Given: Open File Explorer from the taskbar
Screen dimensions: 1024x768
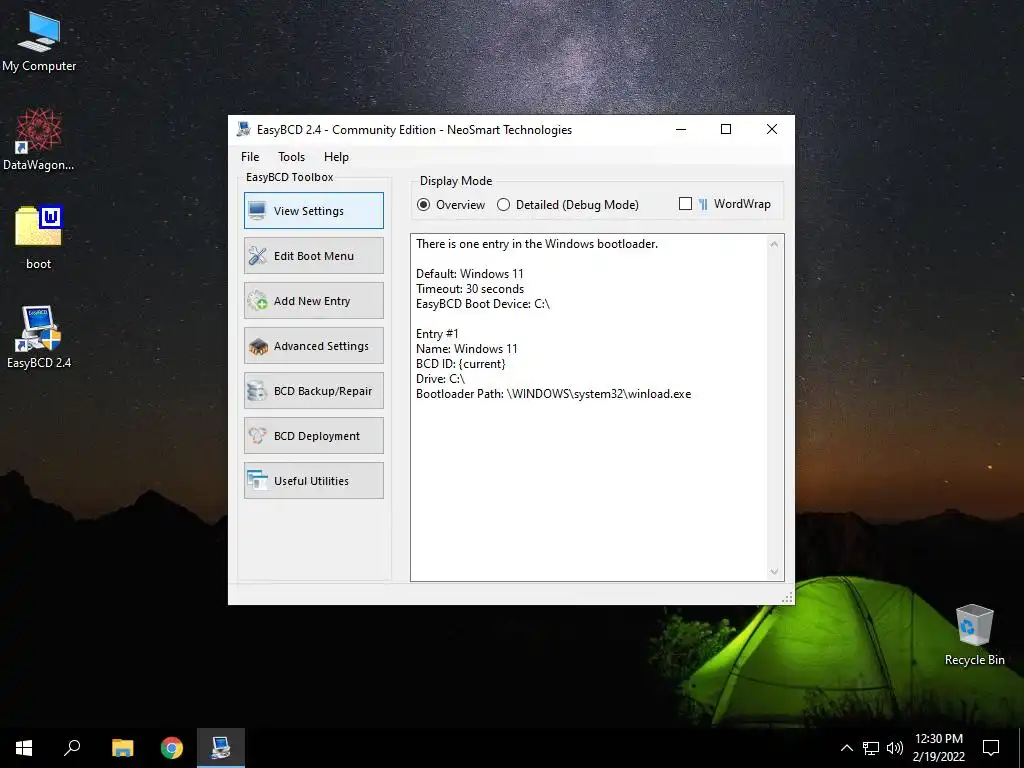Looking at the screenshot, I should [x=122, y=748].
